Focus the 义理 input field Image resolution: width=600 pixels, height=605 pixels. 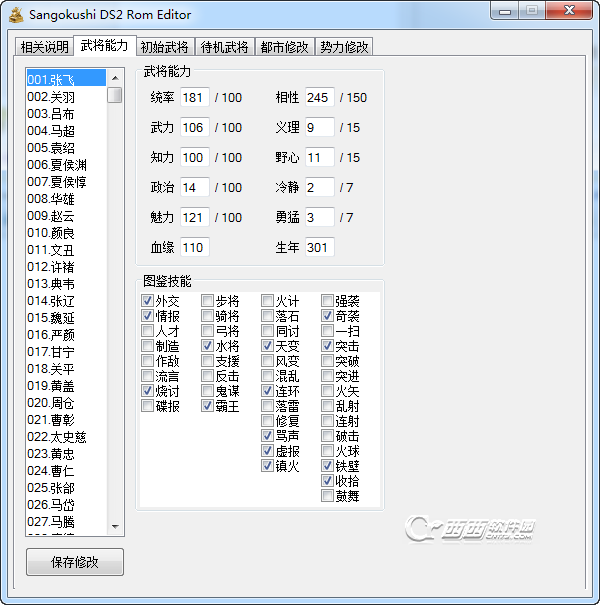point(319,127)
